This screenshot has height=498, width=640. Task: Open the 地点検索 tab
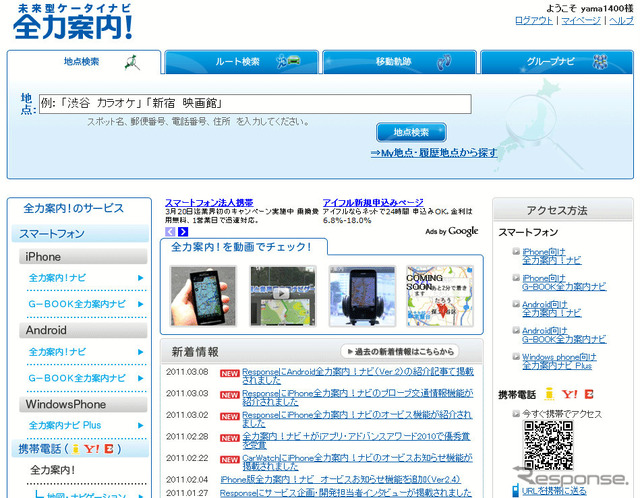click(84, 62)
